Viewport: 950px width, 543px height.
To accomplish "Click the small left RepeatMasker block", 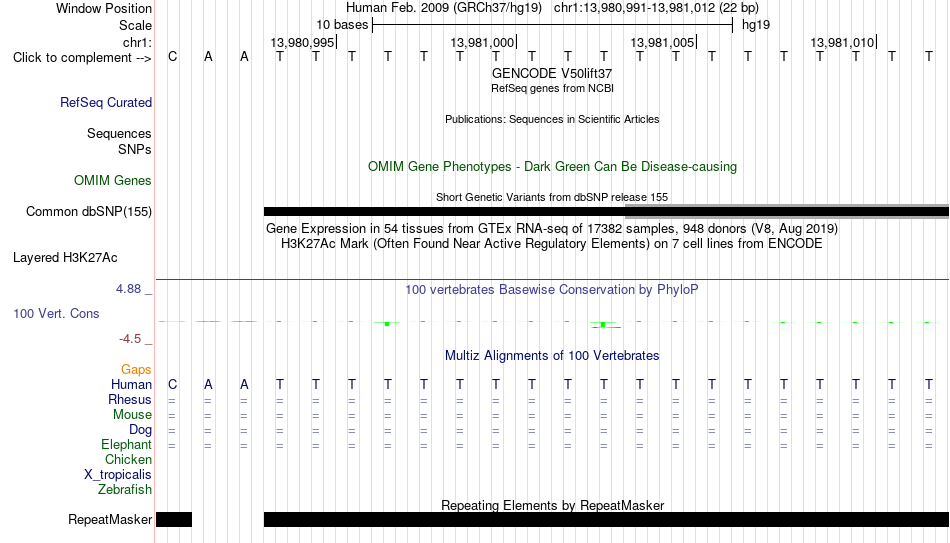I will 174,519.
